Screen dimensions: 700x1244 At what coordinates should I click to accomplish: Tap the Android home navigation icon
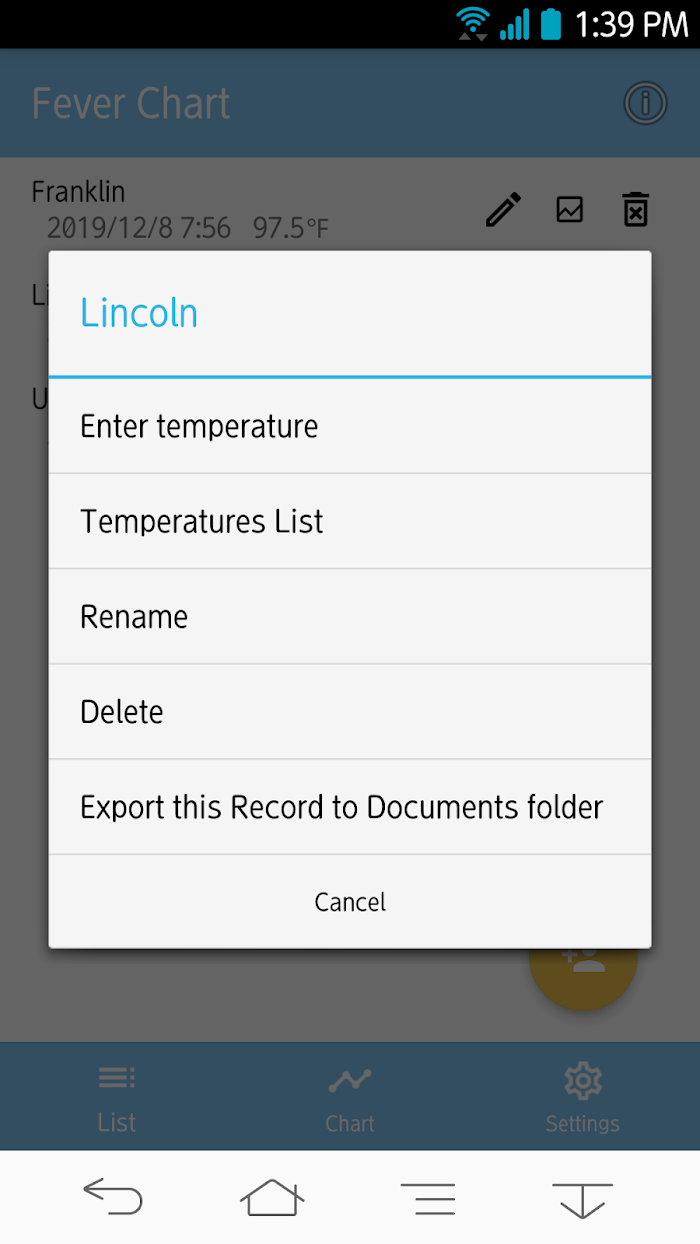(x=272, y=1197)
